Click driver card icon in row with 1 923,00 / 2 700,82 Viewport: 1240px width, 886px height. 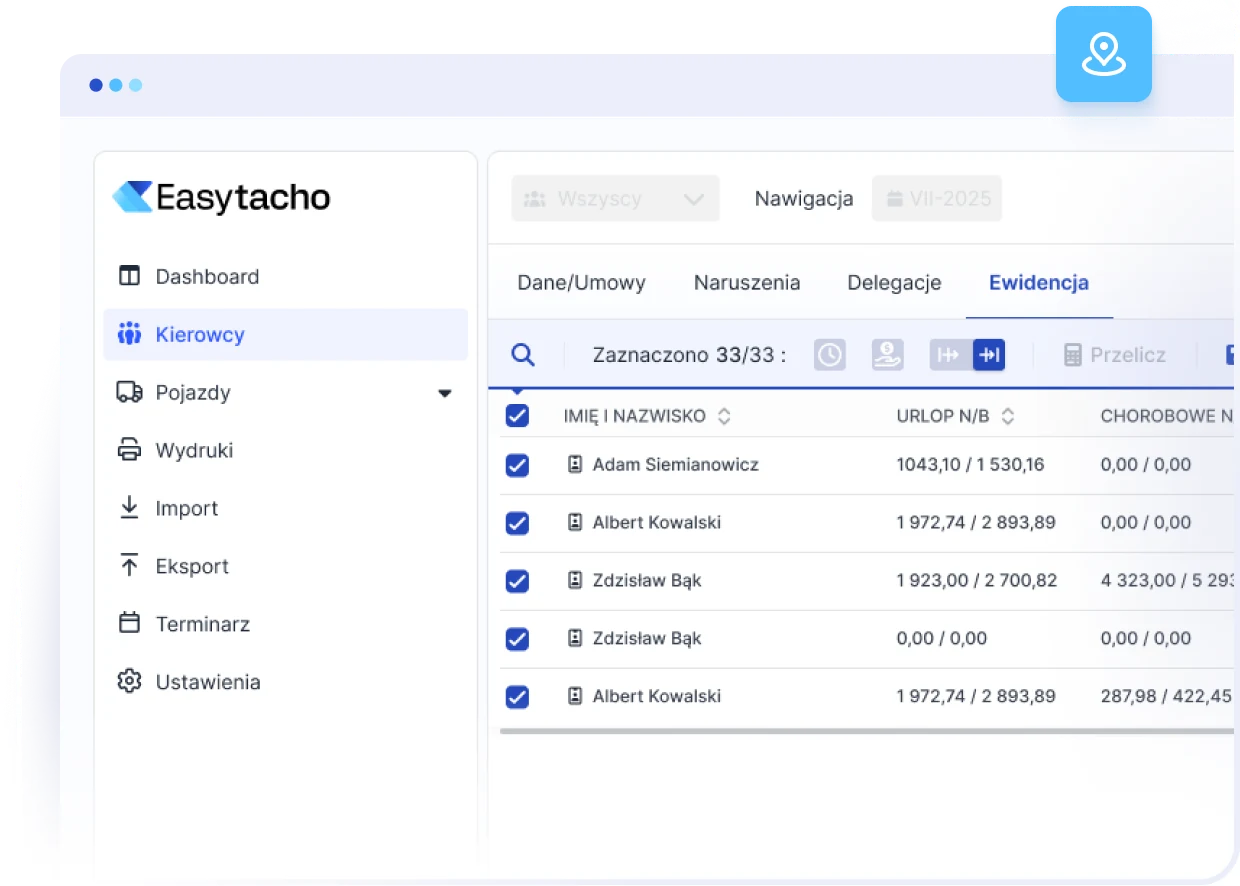click(x=575, y=581)
